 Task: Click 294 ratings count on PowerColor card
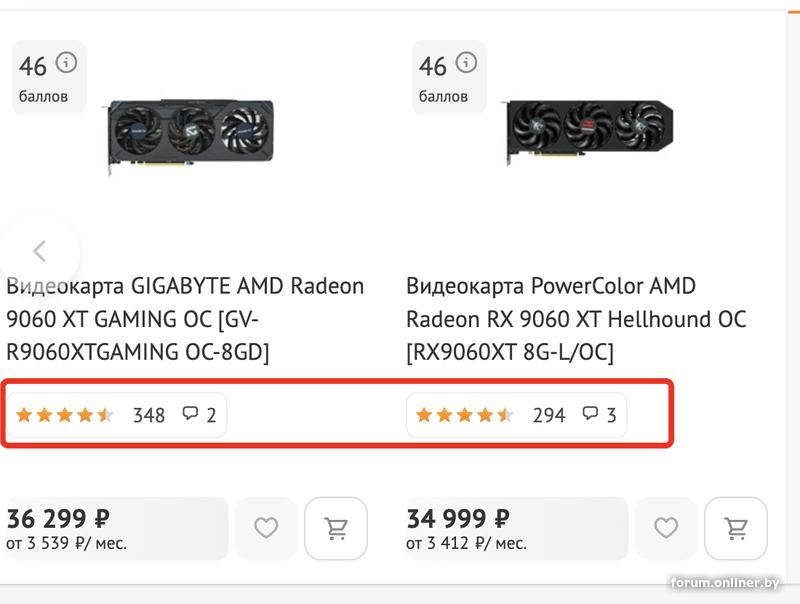click(549, 414)
